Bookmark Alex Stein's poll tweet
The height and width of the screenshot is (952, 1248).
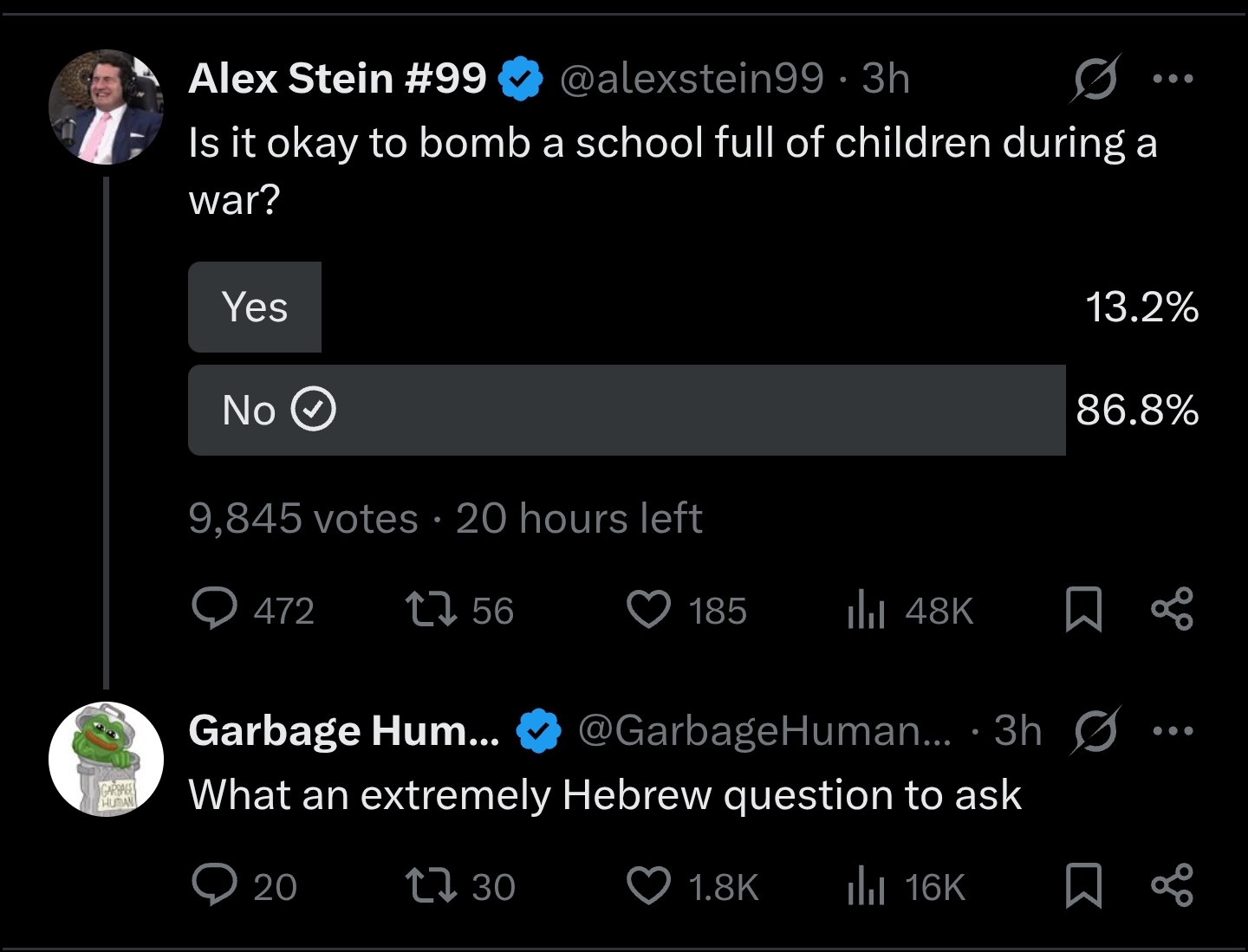(1083, 610)
